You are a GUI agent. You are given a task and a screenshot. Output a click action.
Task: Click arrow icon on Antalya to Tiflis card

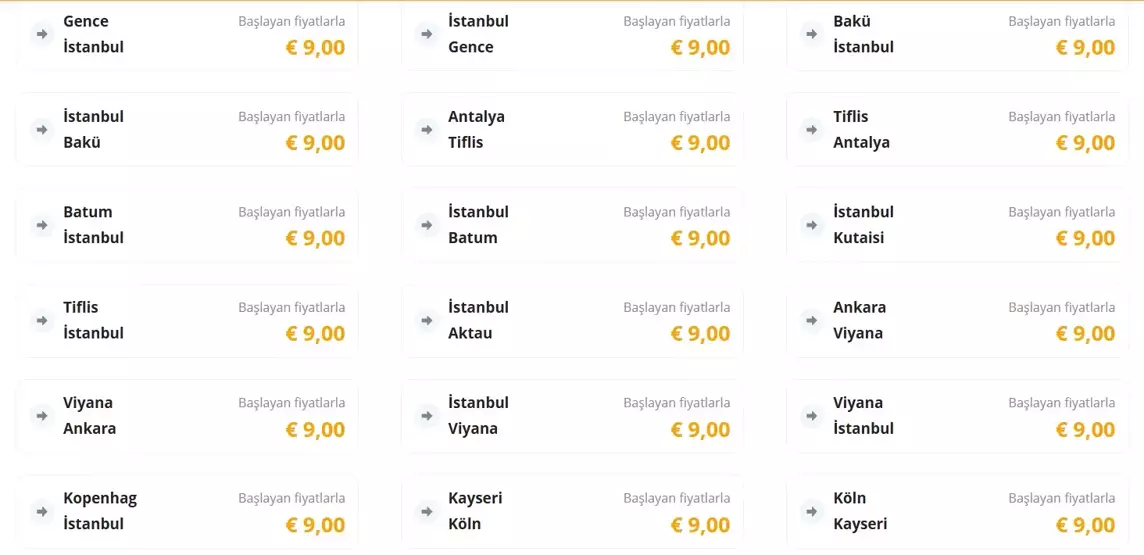coord(427,129)
